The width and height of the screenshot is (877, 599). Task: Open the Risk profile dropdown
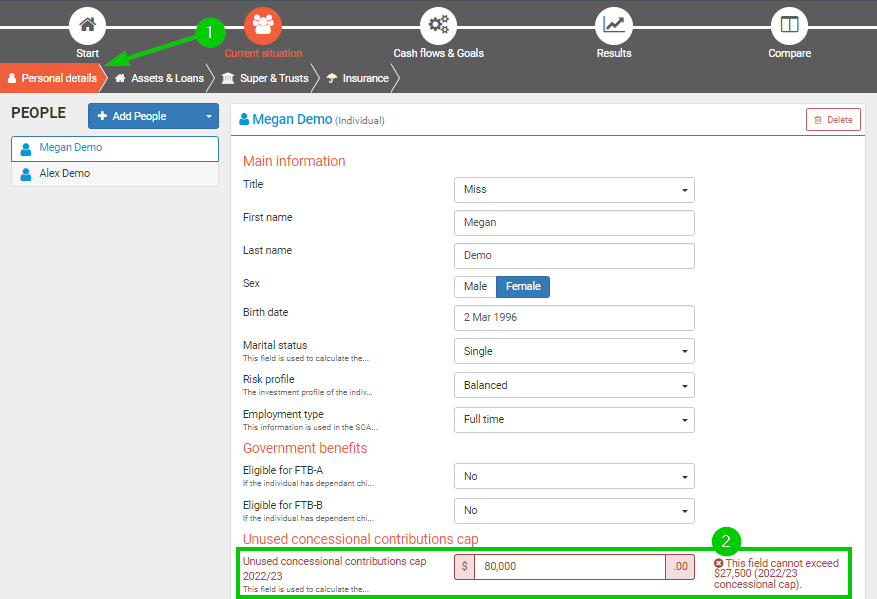(x=574, y=386)
